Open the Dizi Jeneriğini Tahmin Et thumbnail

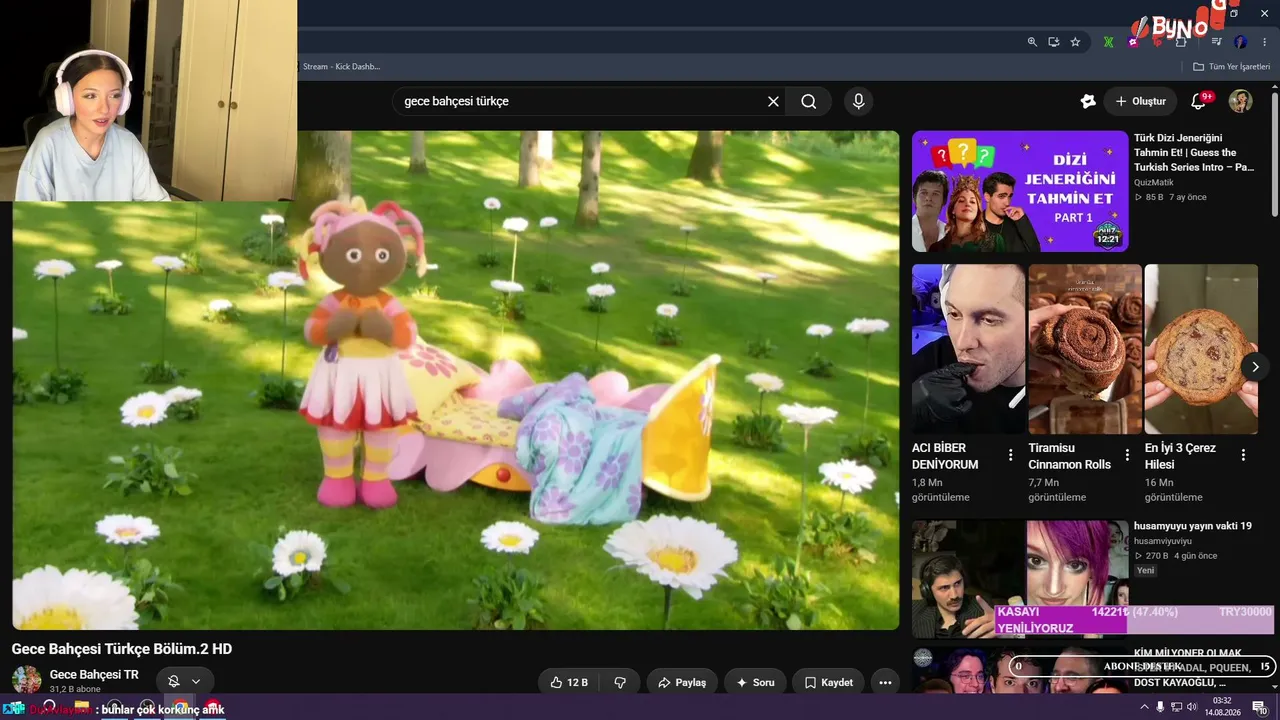[1020, 191]
